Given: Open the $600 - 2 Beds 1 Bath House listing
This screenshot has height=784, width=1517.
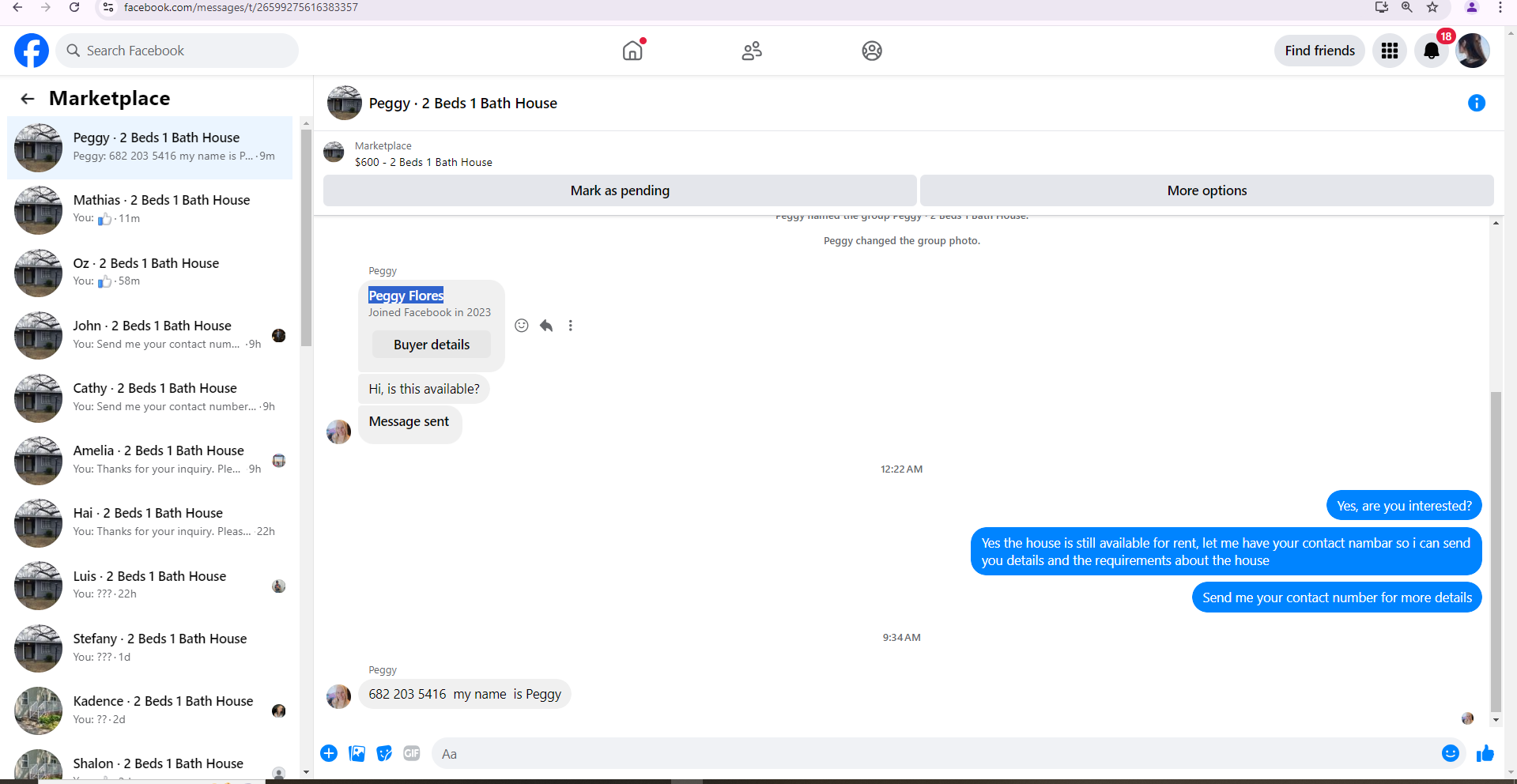Looking at the screenshot, I should pos(424,162).
